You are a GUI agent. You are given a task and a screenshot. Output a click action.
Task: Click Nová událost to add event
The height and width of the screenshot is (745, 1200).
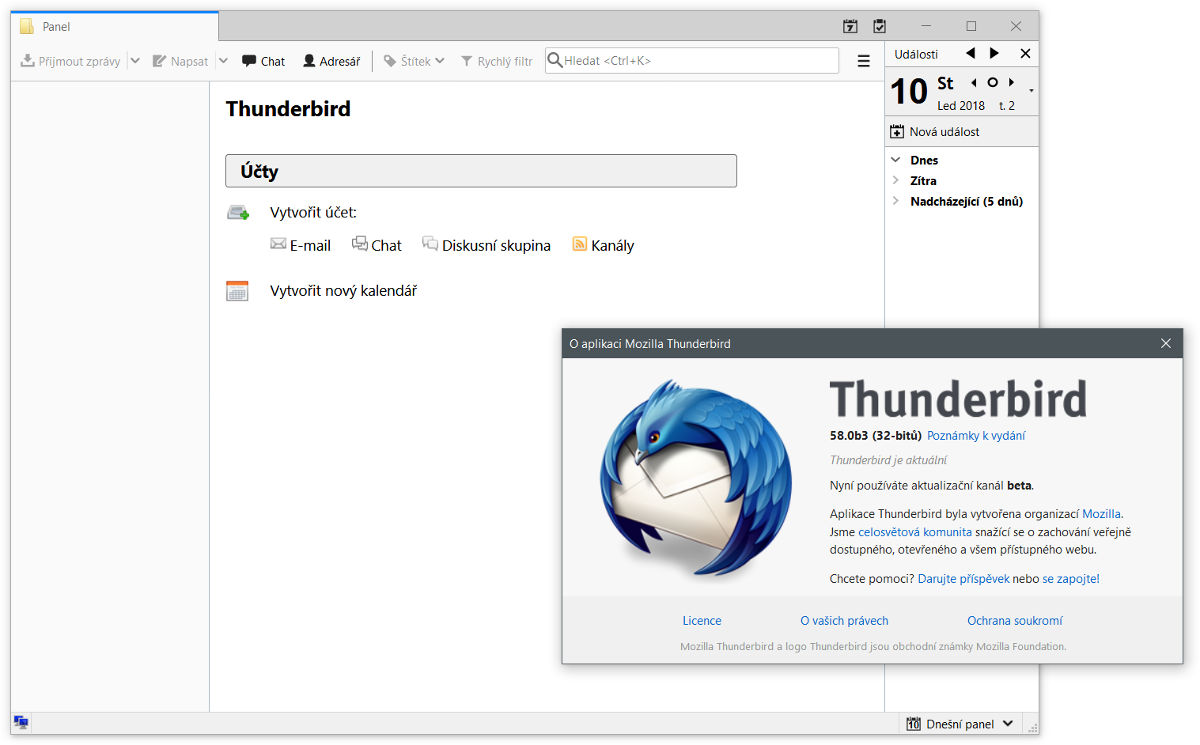pos(935,132)
